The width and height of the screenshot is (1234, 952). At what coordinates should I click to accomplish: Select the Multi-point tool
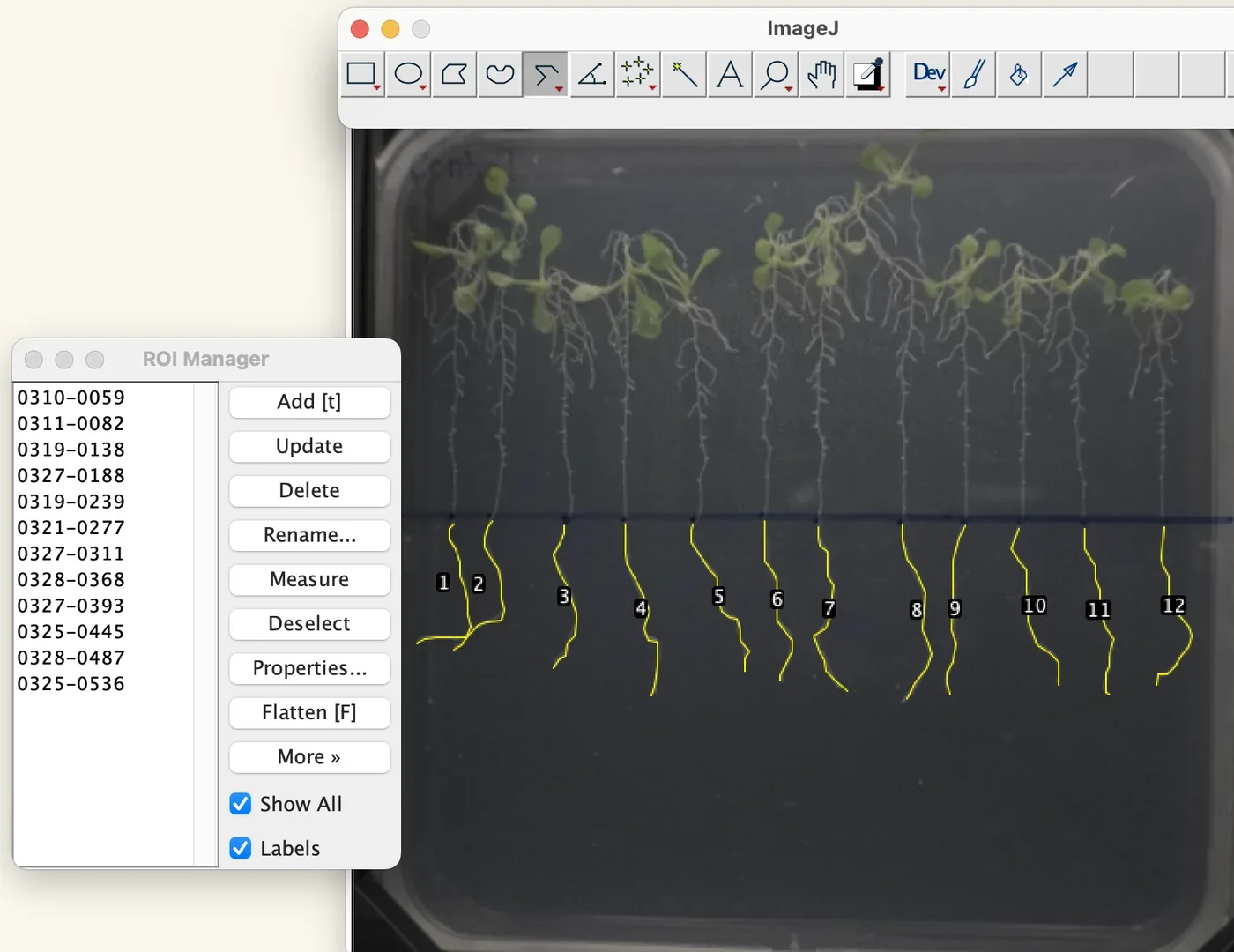coord(637,74)
